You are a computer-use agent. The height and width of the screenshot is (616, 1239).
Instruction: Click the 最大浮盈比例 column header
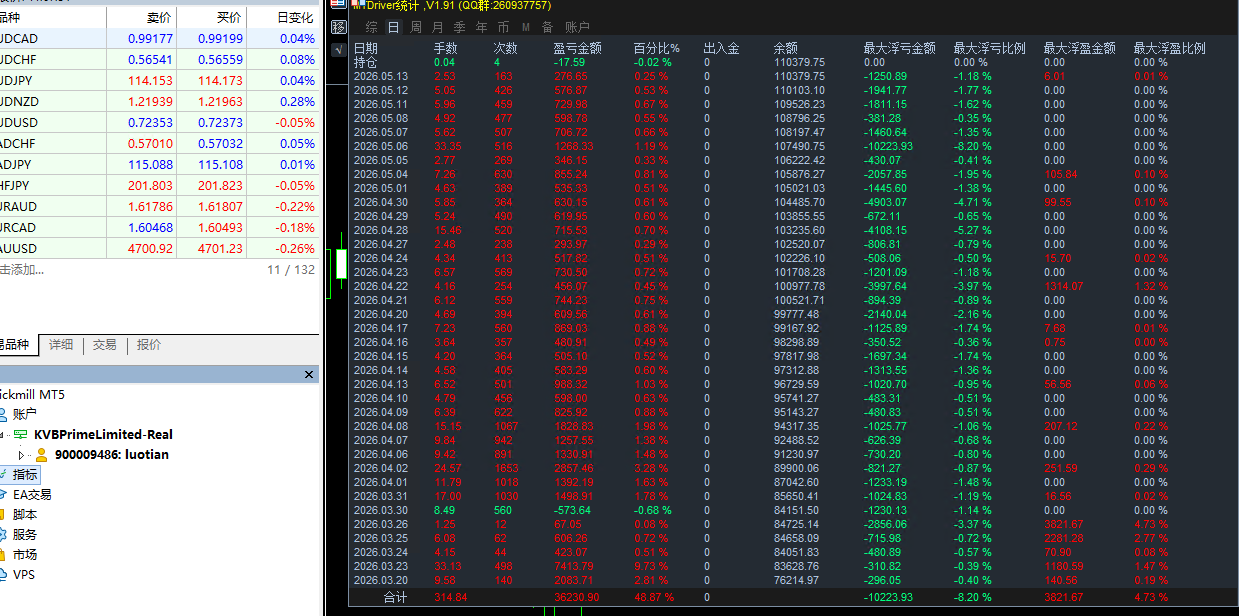[x=1170, y=48]
